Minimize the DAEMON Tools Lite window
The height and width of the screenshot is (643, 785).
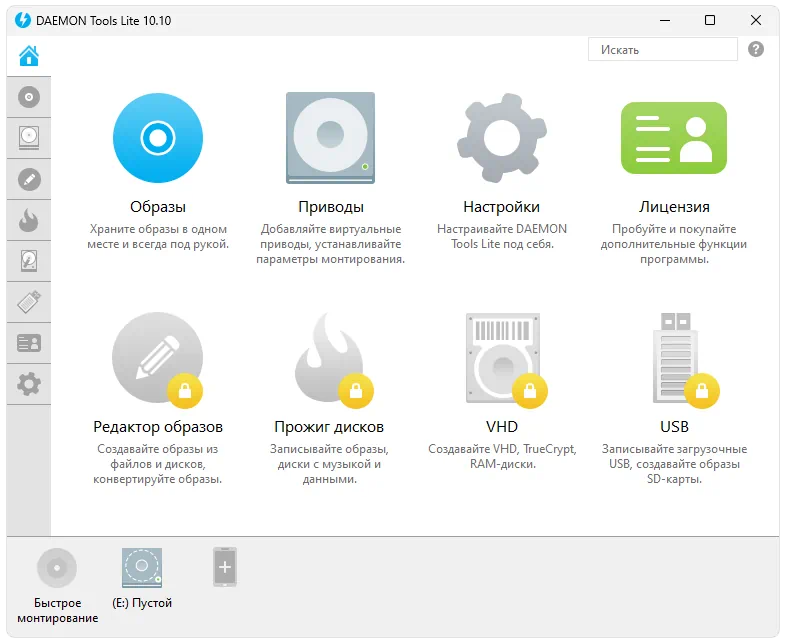pos(665,21)
